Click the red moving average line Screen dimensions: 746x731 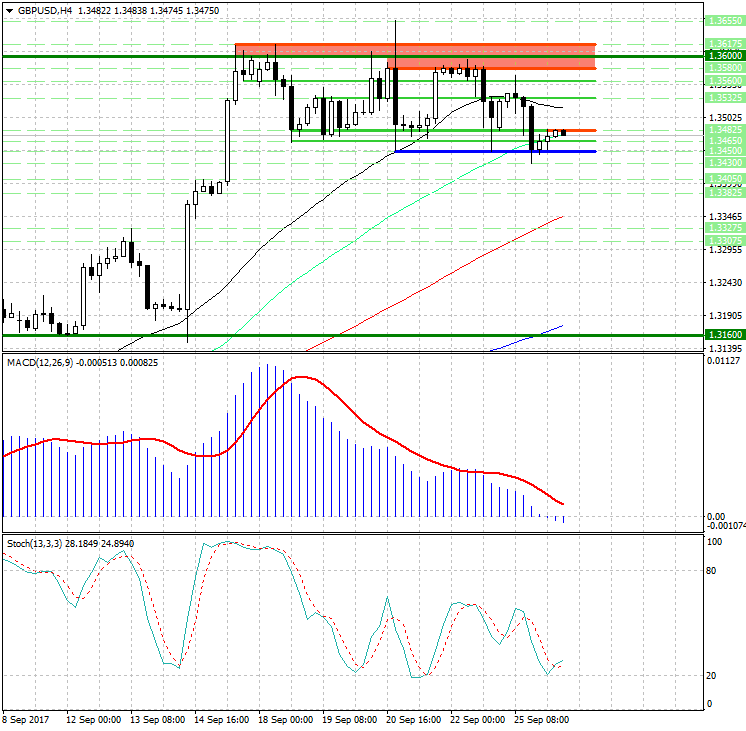pos(450,270)
